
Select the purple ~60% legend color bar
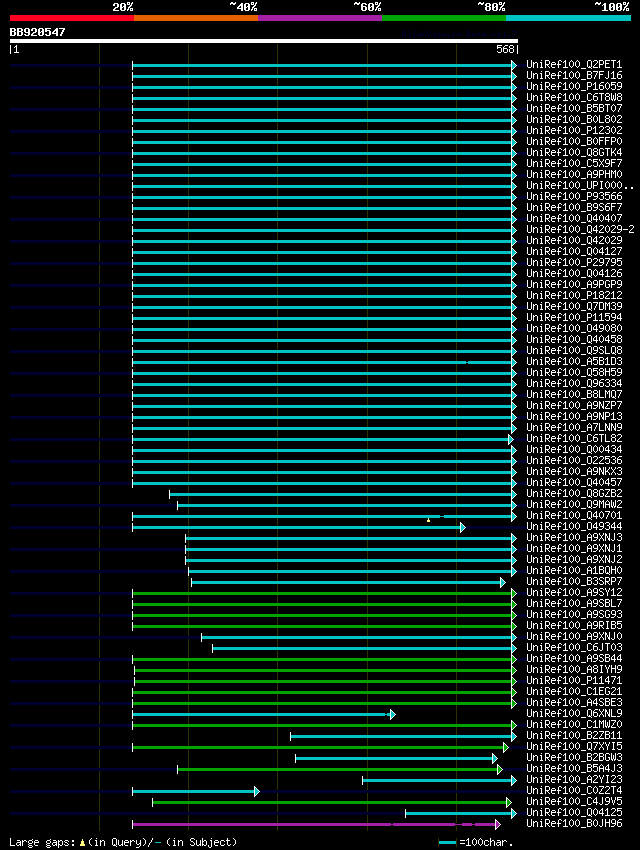tap(320, 18)
